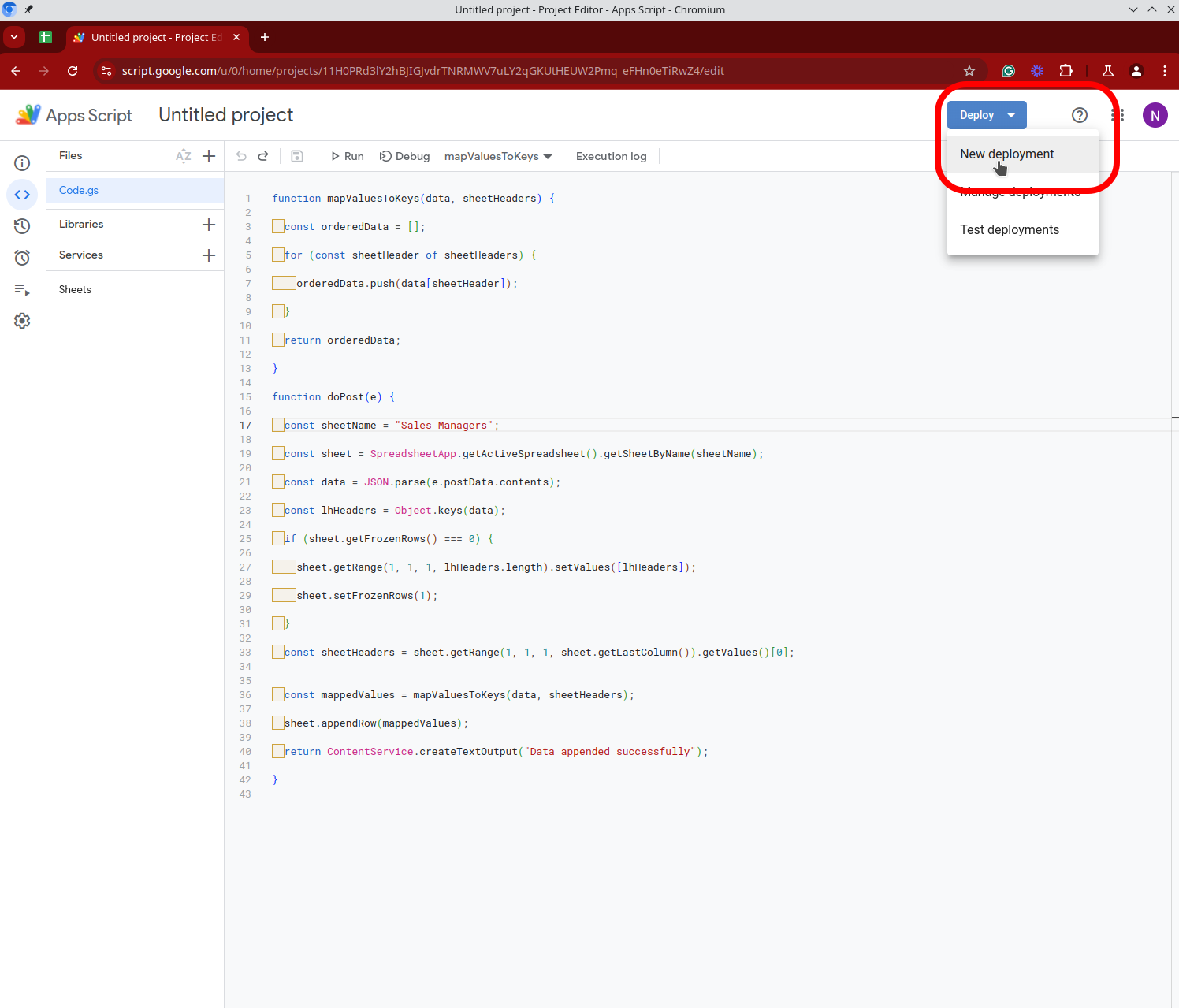Click the Grammarly extension icon
1179x1008 pixels.
click(1008, 71)
